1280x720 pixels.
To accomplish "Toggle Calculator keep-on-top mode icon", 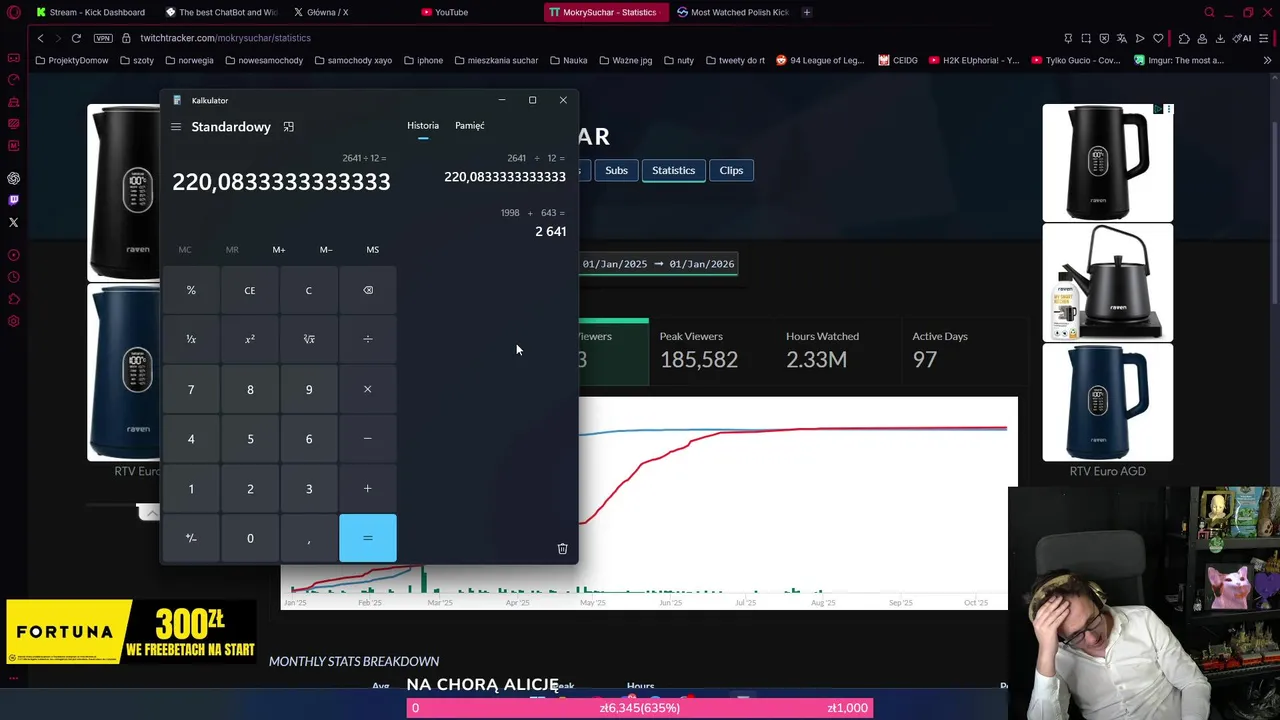I will pos(288,127).
